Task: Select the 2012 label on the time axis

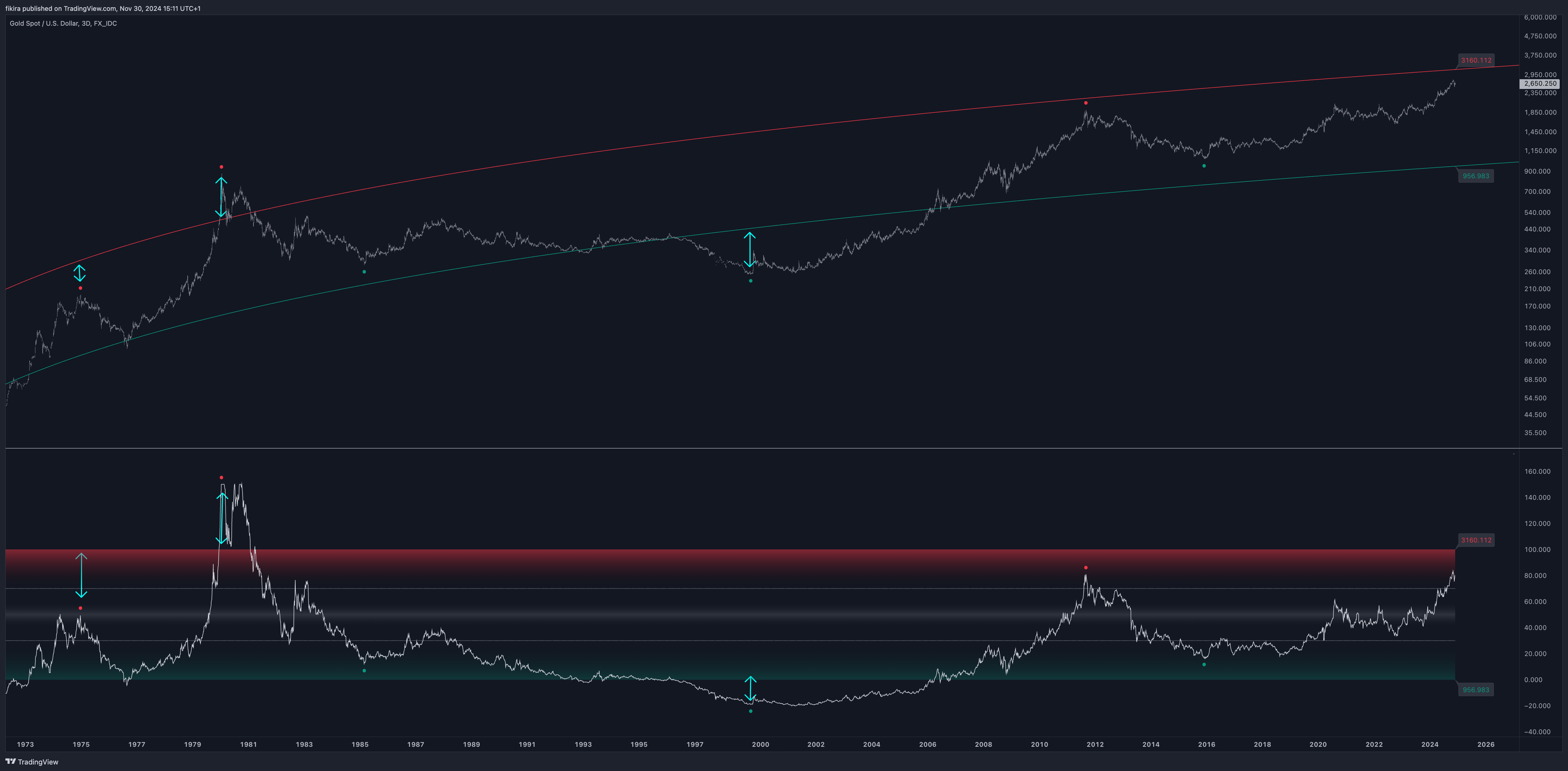Action: (x=1095, y=745)
